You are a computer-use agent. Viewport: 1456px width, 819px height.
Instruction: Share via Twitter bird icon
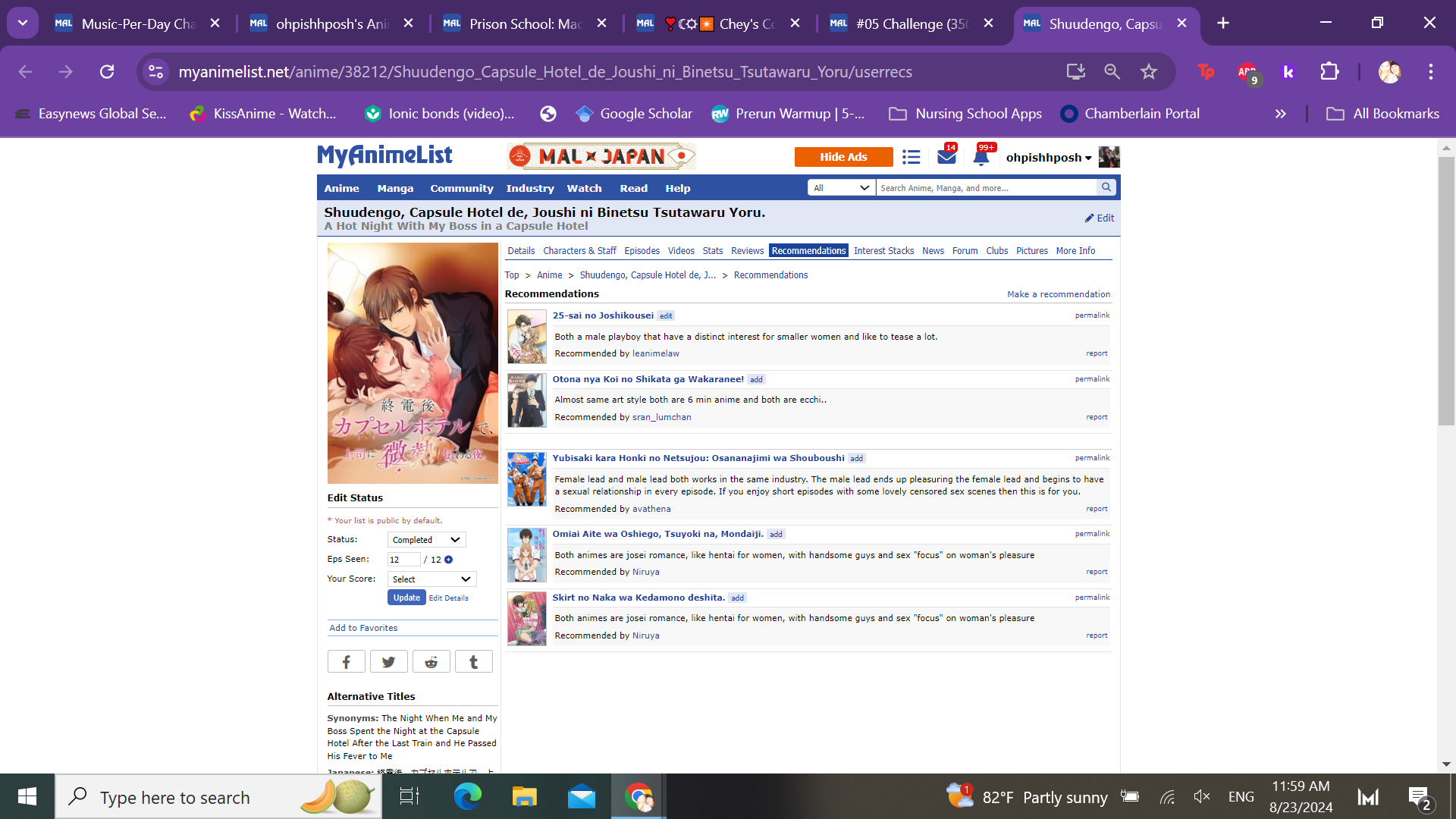coord(388,662)
